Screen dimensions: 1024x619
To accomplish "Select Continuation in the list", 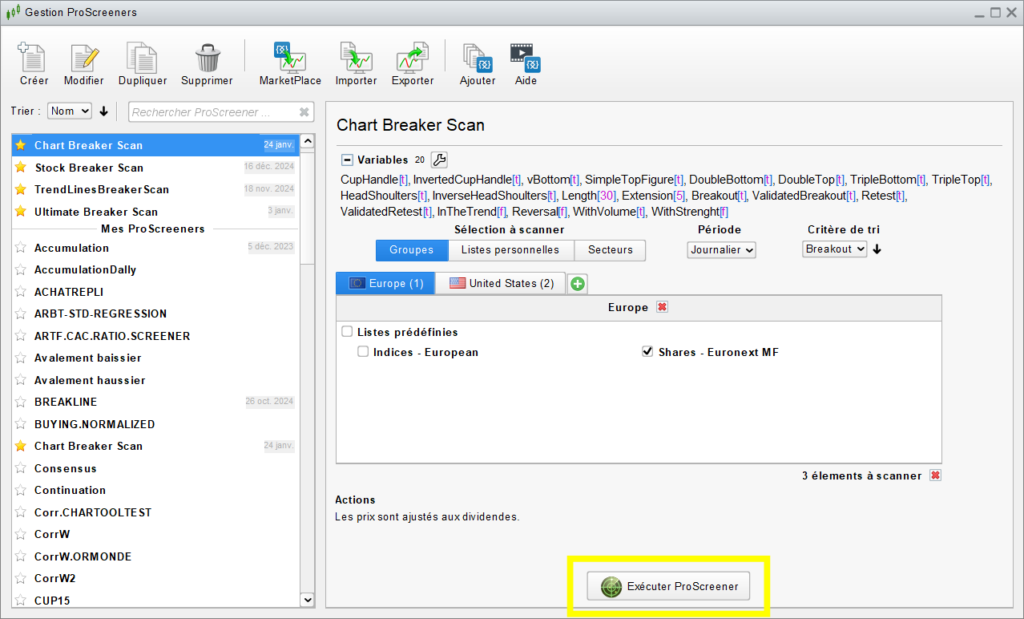I will [x=155, y=490].
